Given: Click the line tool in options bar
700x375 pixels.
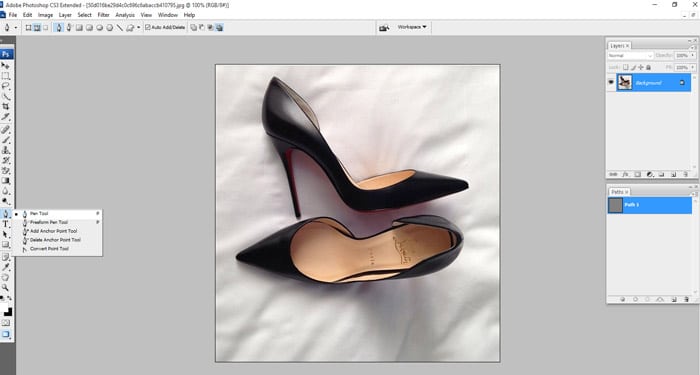Looking at the screenshot, I should point(120,28).
